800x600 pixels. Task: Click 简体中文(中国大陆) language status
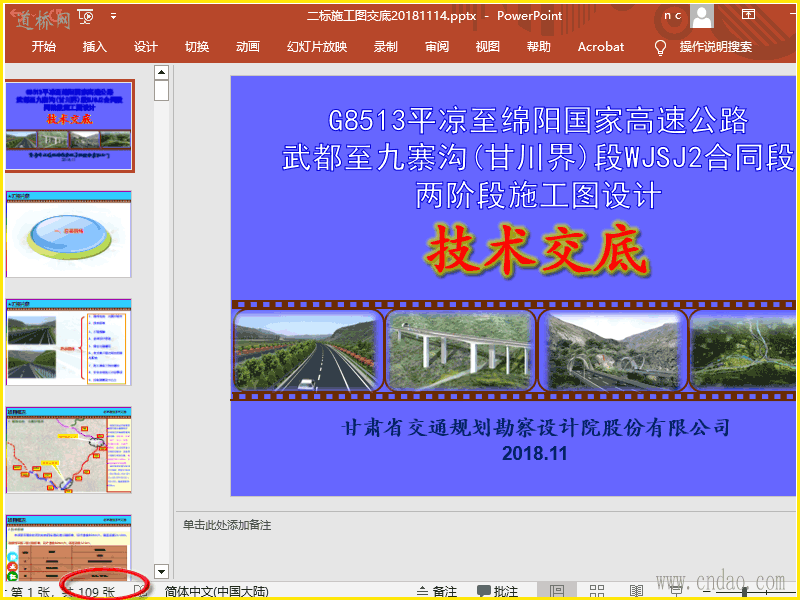coord(216,592)
